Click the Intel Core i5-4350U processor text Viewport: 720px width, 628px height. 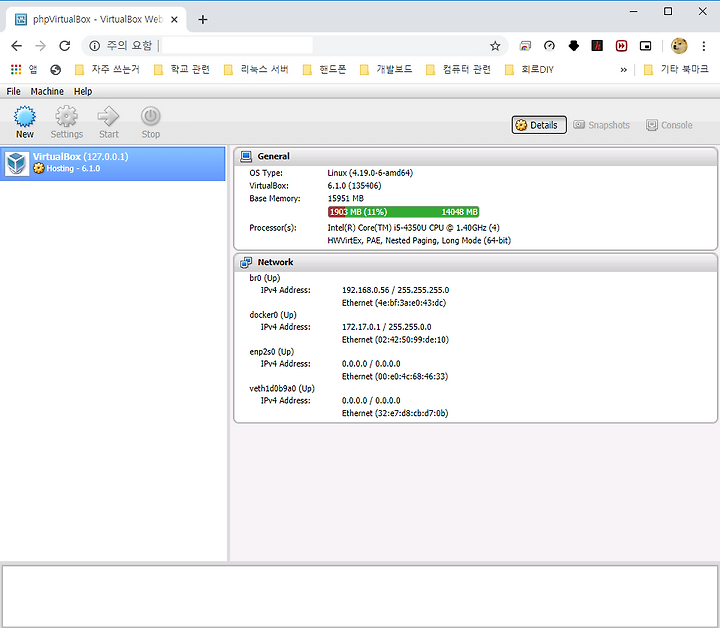click(413, 228)
